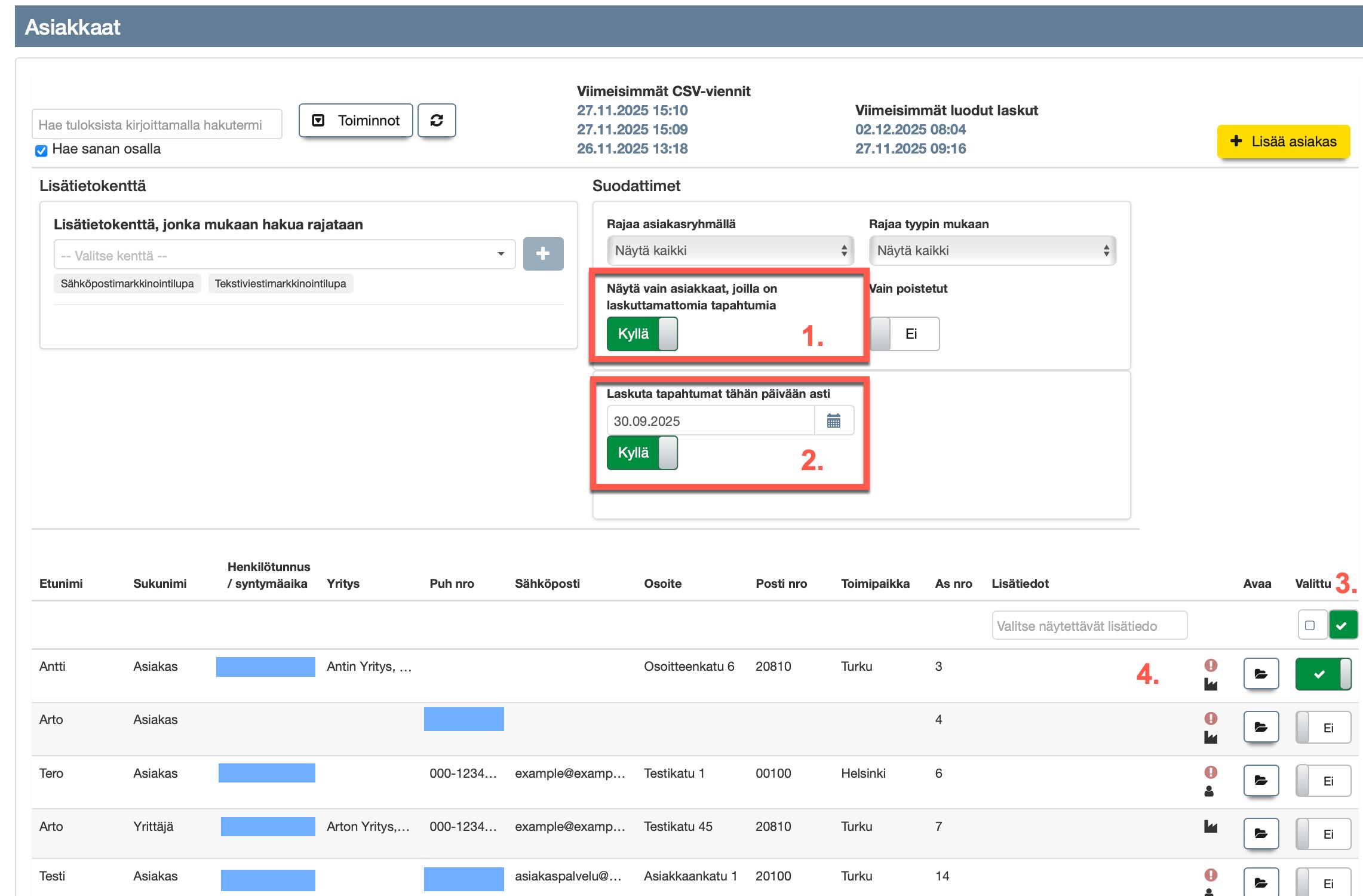The width and height of the screenshot is (1363, 896).
Task: Toggle the Vain poistetut Ei switch
Action: (x=904, y=334)
